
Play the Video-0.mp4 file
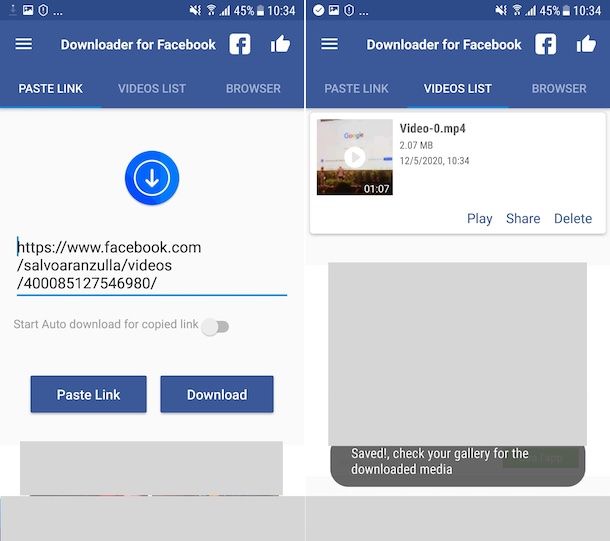[x=480, y=219]
